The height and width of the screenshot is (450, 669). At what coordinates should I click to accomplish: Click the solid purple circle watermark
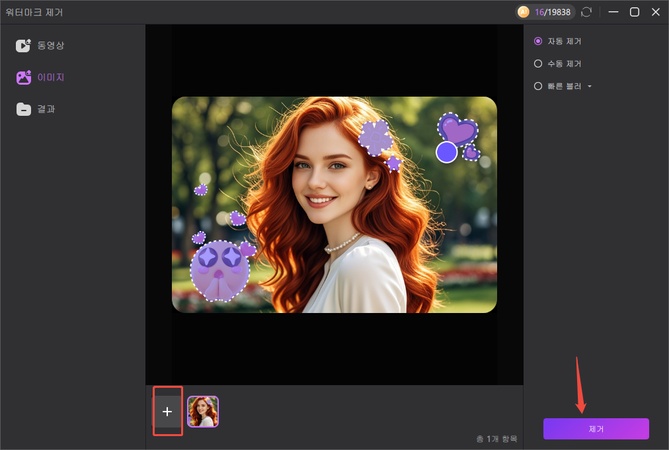tap(446, 152)
